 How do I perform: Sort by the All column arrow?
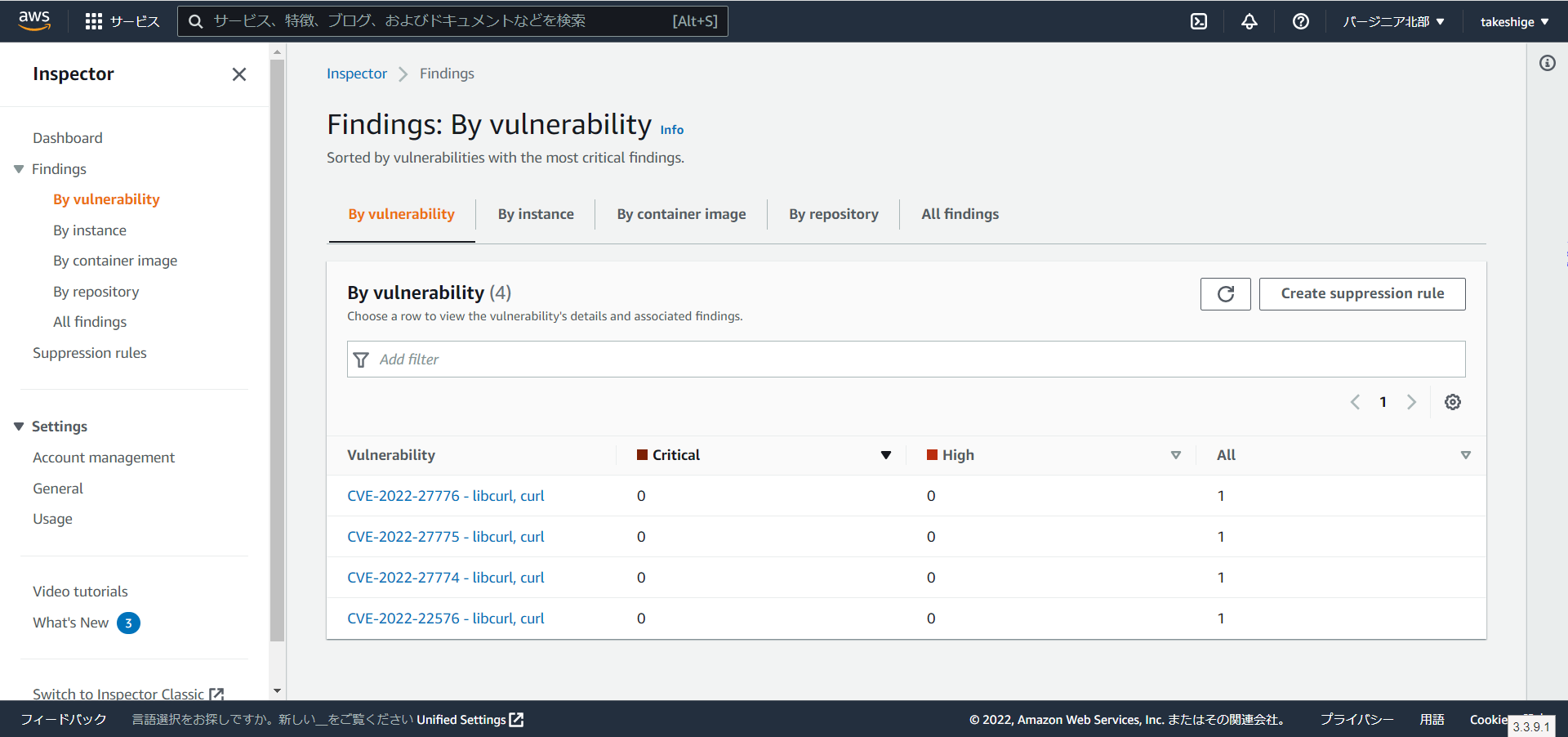1466,455
